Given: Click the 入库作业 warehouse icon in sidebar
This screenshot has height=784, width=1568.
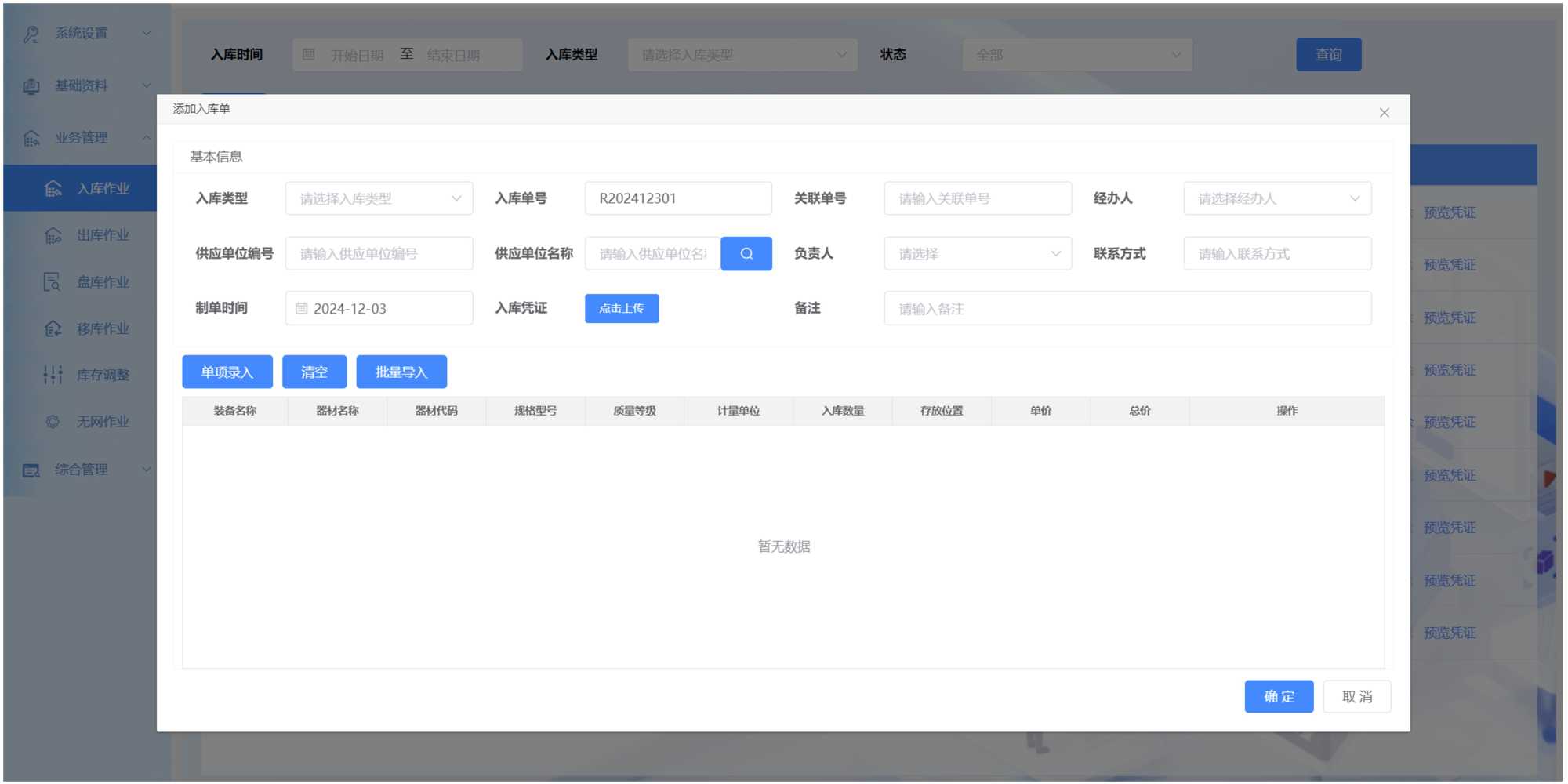Looking at the screenshot, I should [53, 189].
